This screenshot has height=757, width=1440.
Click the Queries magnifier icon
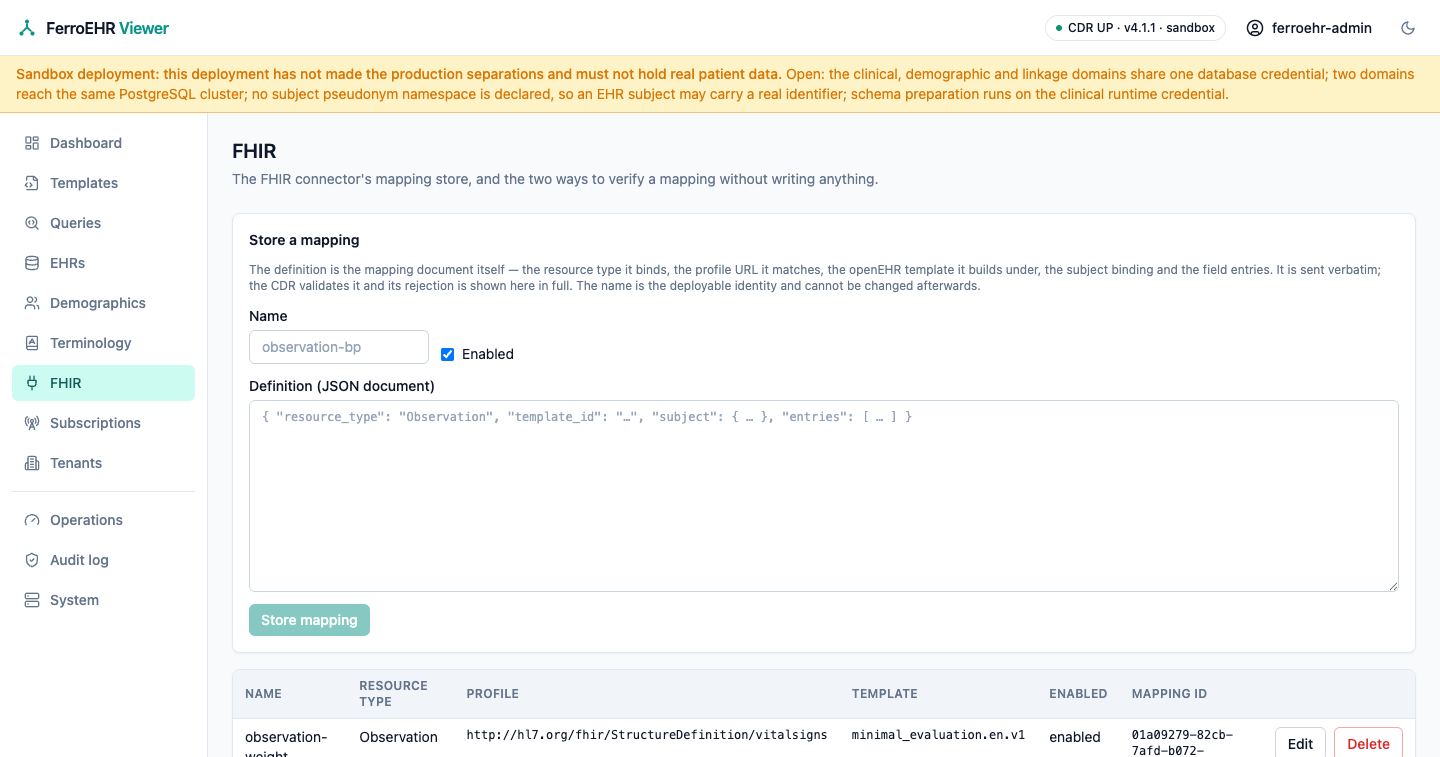(x=32, y=223)
